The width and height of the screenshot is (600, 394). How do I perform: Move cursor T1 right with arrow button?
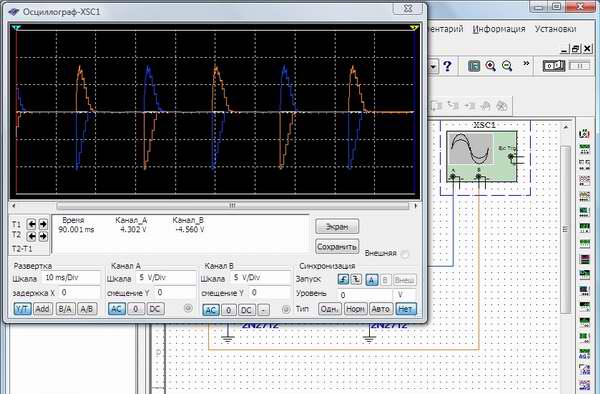click(x=43, y=224)
